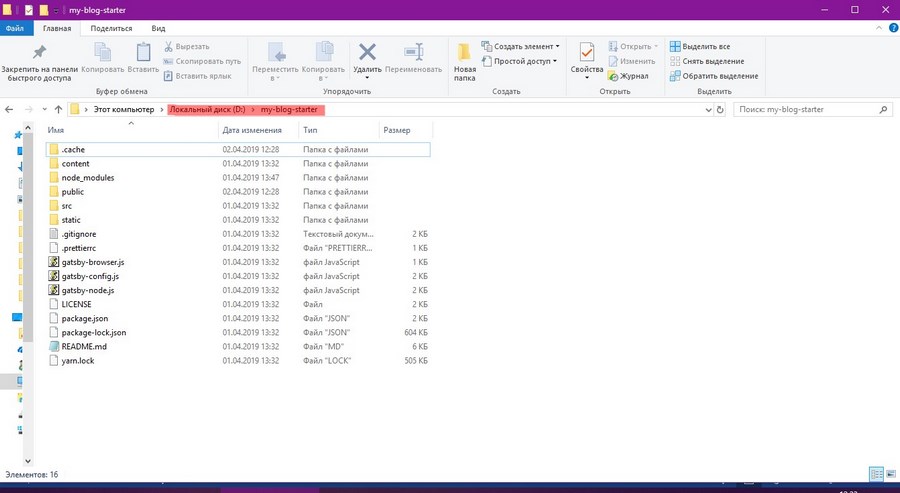Select the README.md file

(x=238, y=346)
